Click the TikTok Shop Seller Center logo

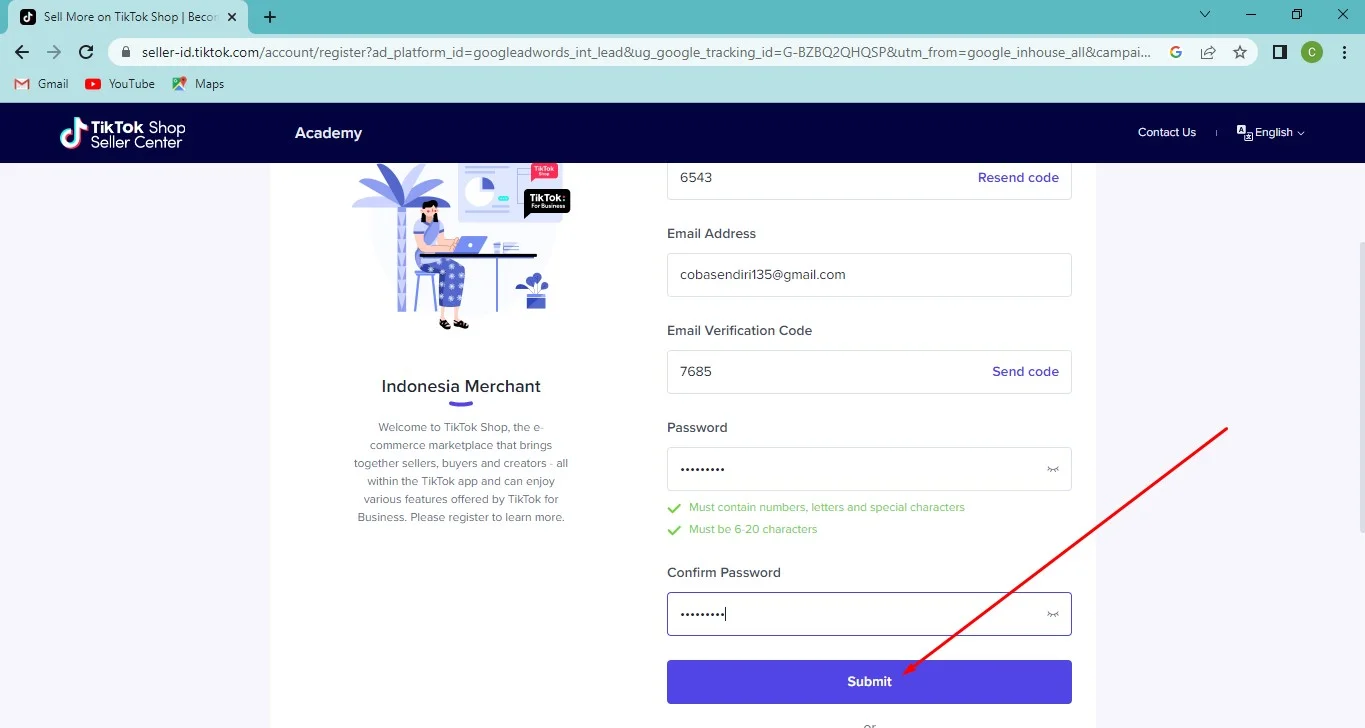122,133
